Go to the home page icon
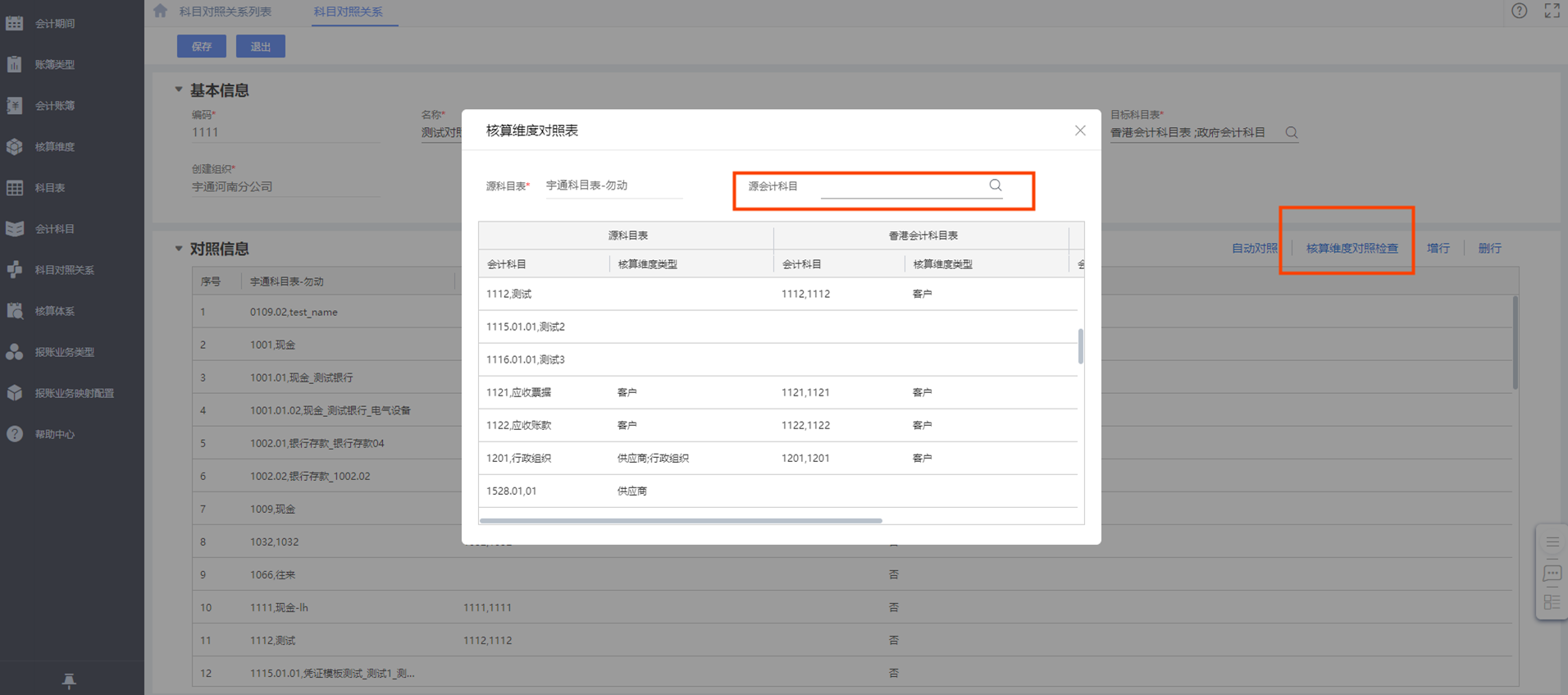The image size is (1568, 695). 160,11
